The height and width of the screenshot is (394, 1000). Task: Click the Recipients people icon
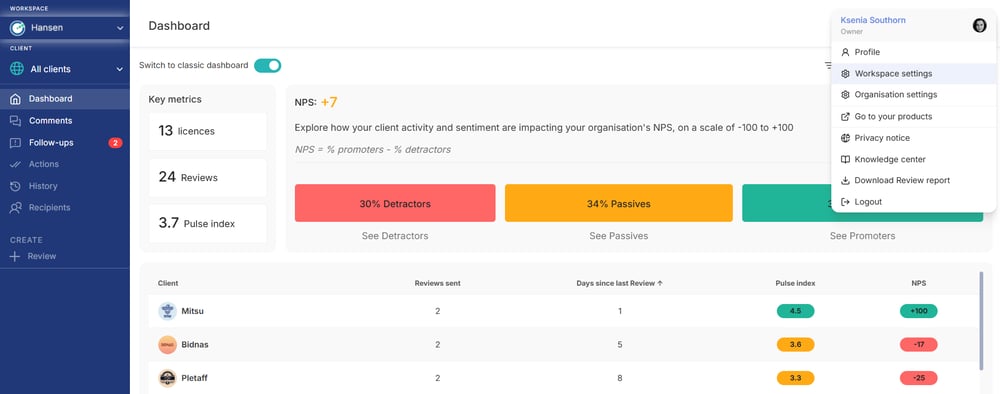[15, 208]
